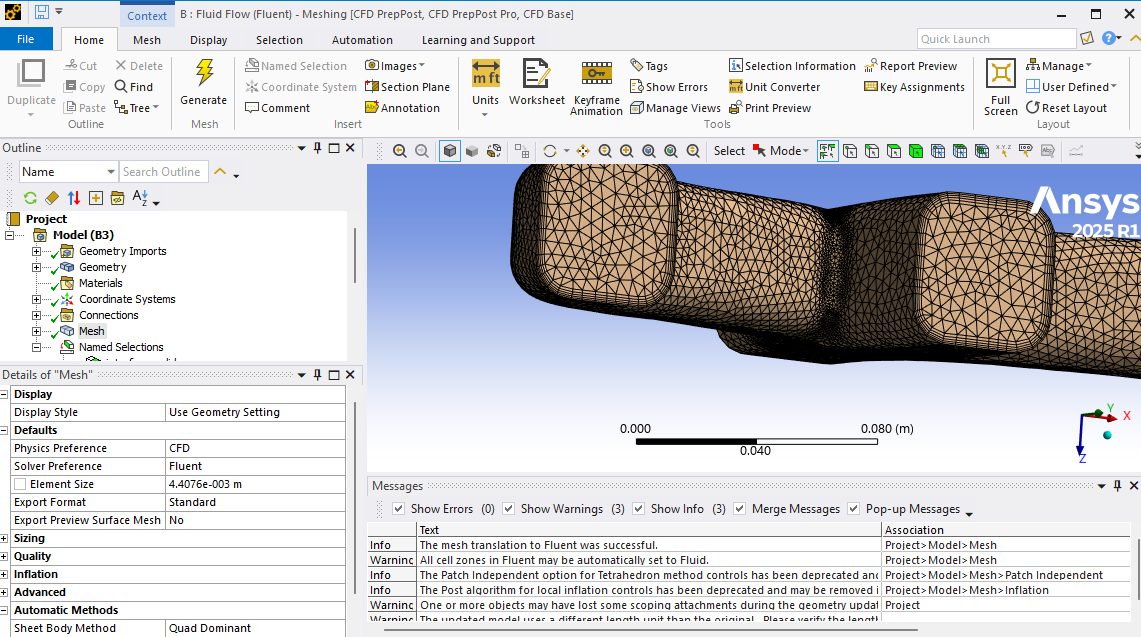Toggle the Element Size checkbox
The height and width of the screenshot is (637, 1141).
click(21, 484)
